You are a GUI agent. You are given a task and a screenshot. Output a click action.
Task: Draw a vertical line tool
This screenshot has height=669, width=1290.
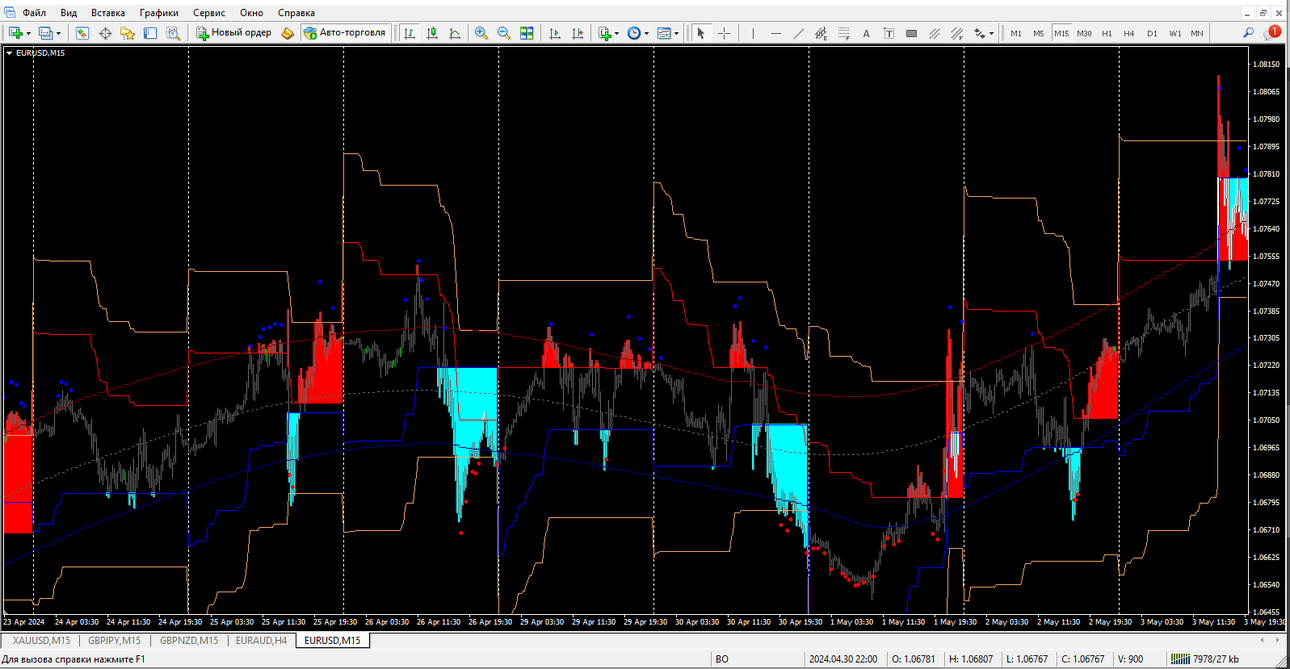(x=753, y=33)
